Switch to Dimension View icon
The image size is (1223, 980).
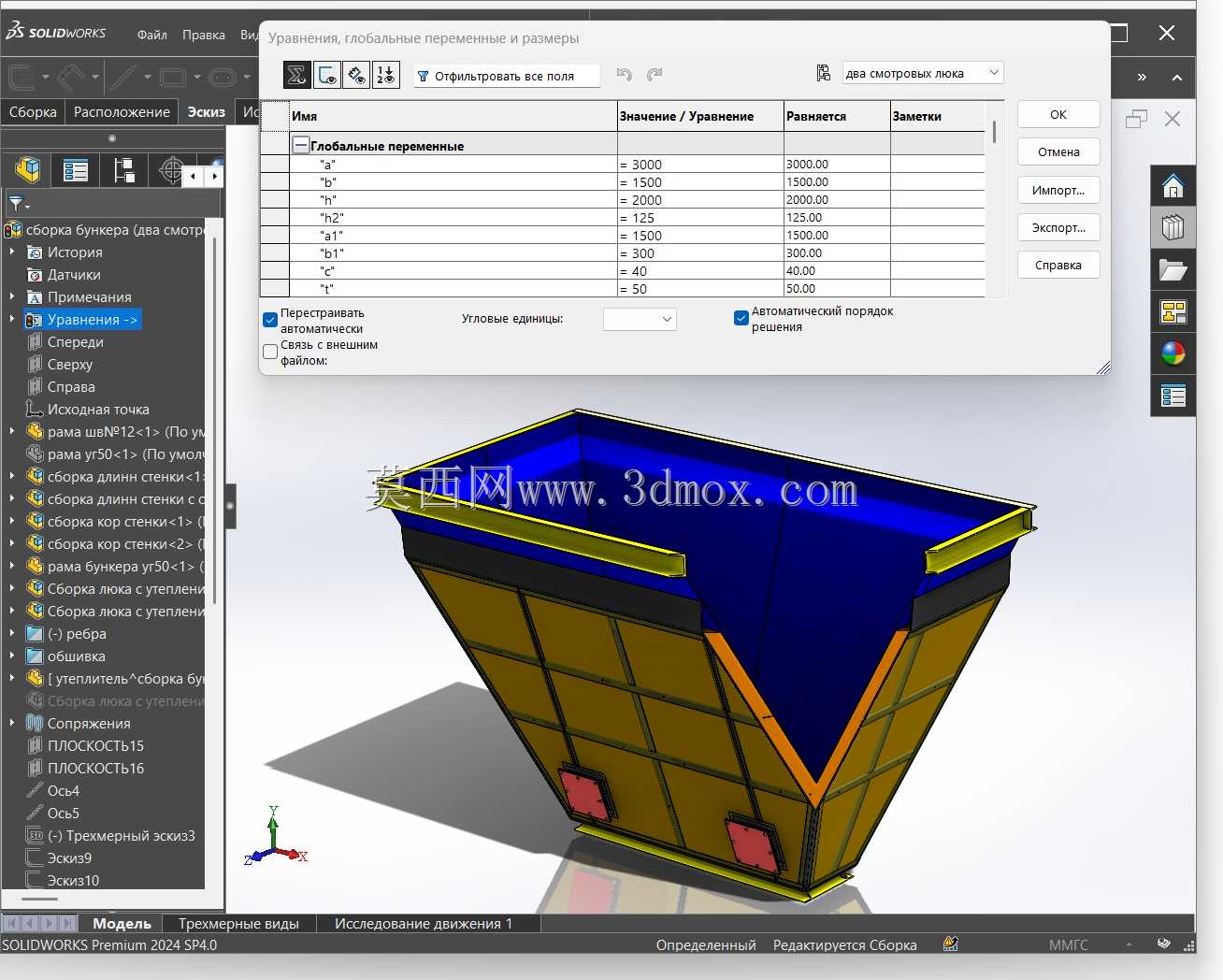(356, 75)
